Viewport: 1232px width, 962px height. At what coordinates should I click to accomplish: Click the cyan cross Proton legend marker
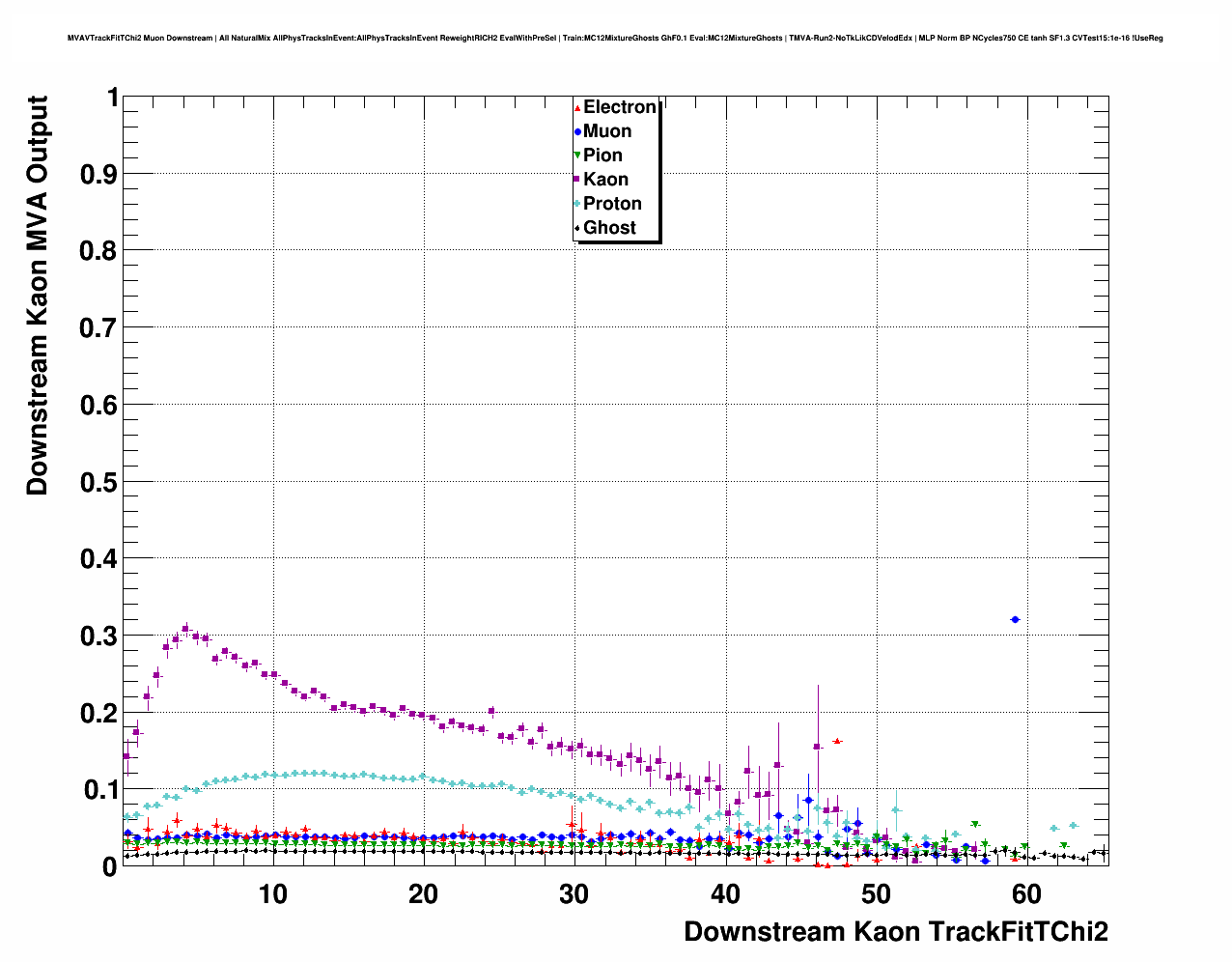click(x=577, y=204)
